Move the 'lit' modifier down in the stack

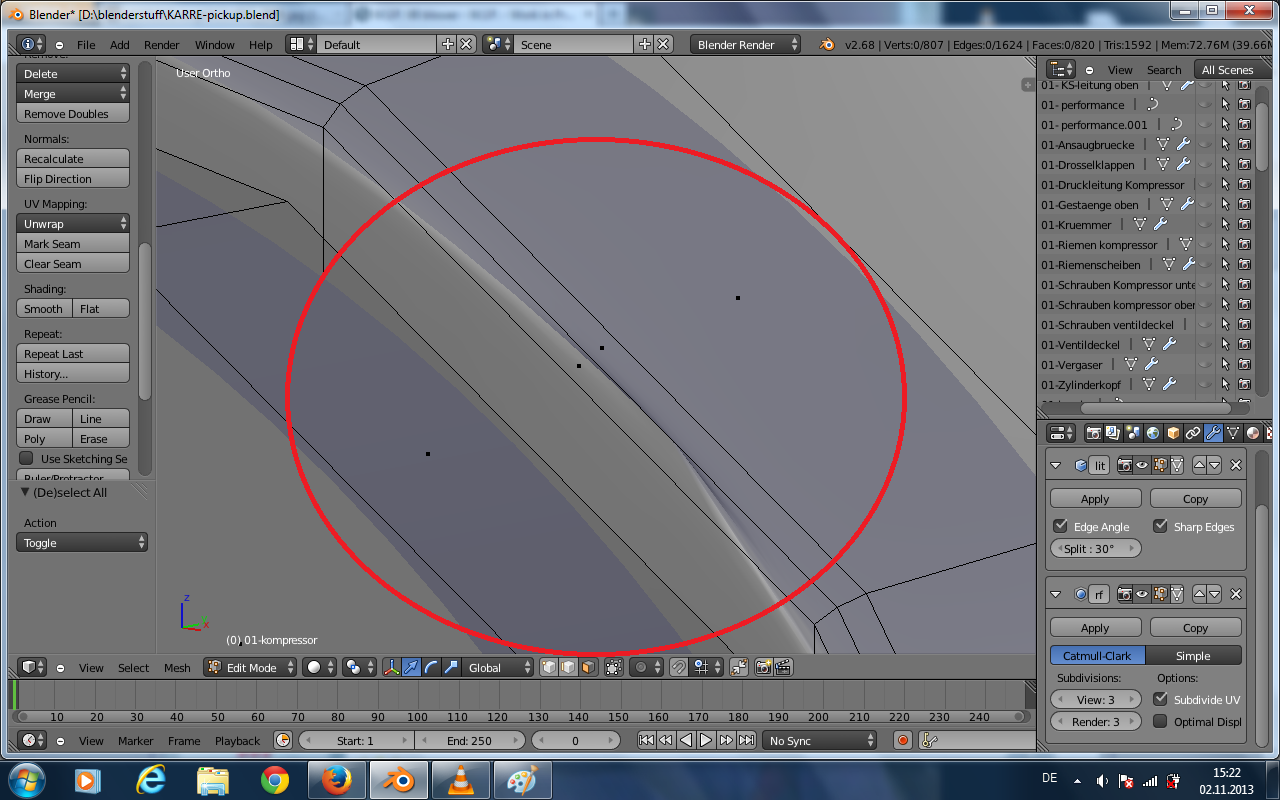coord(1214,465)
